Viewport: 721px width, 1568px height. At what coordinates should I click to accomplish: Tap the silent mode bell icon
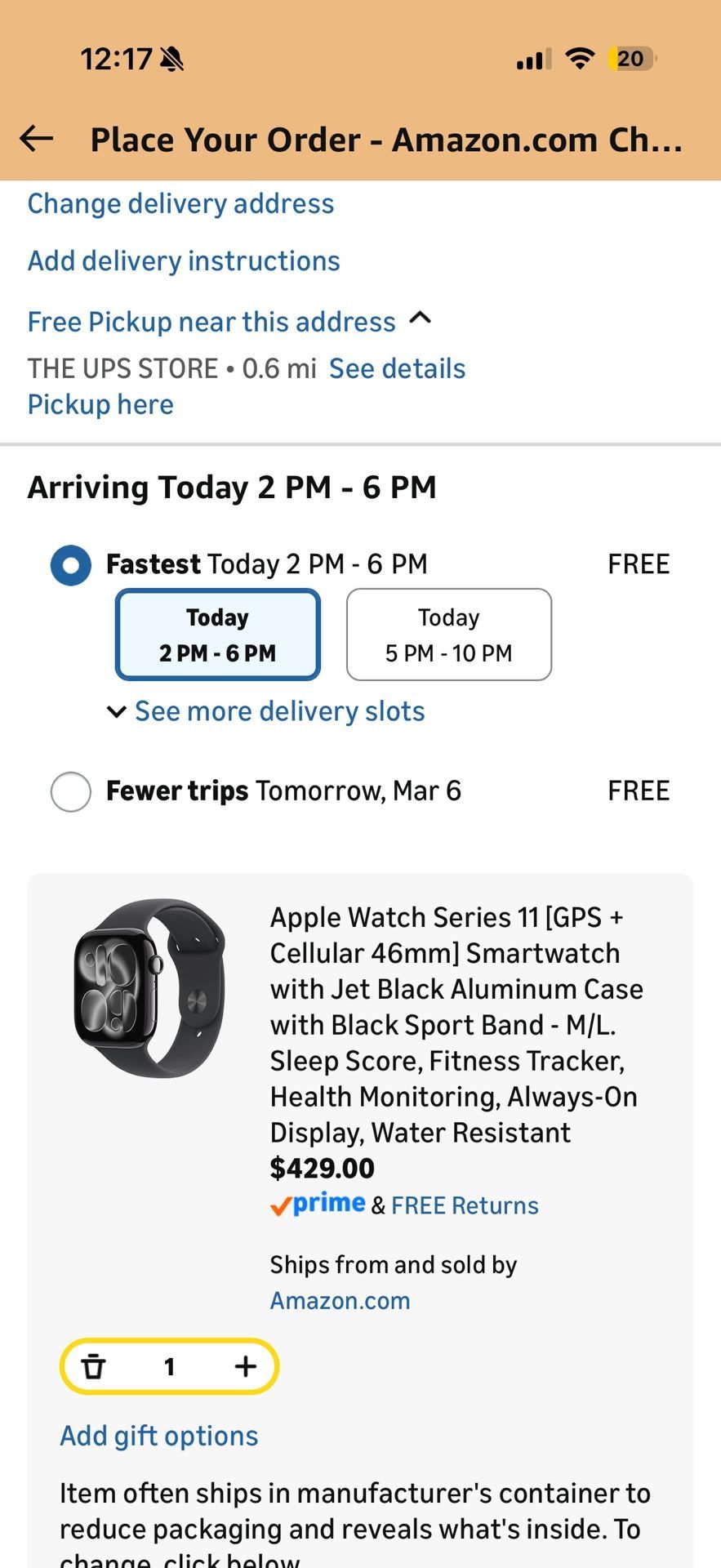[x=171, y=59]
